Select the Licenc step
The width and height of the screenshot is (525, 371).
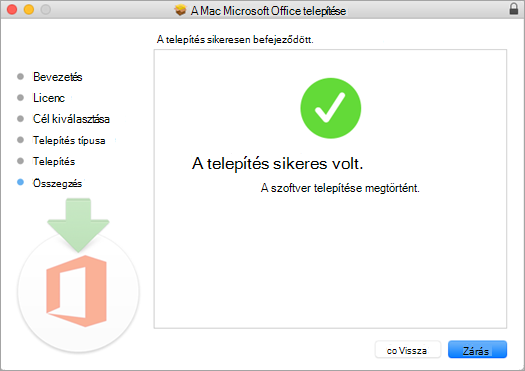pyautogui.click(x=49, y=98)
